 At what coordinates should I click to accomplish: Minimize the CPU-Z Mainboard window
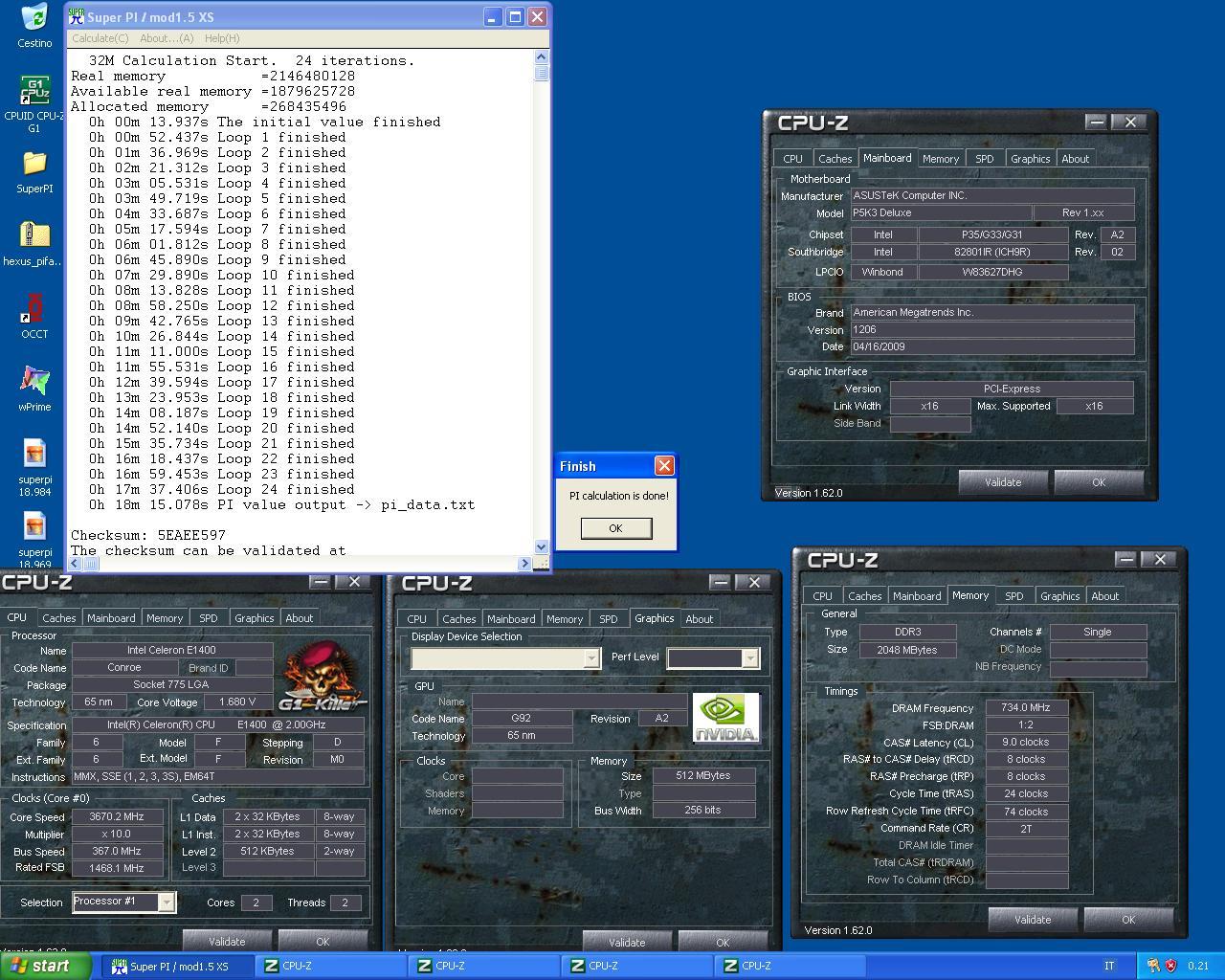pyautogui.click(x=1097, y=122)
